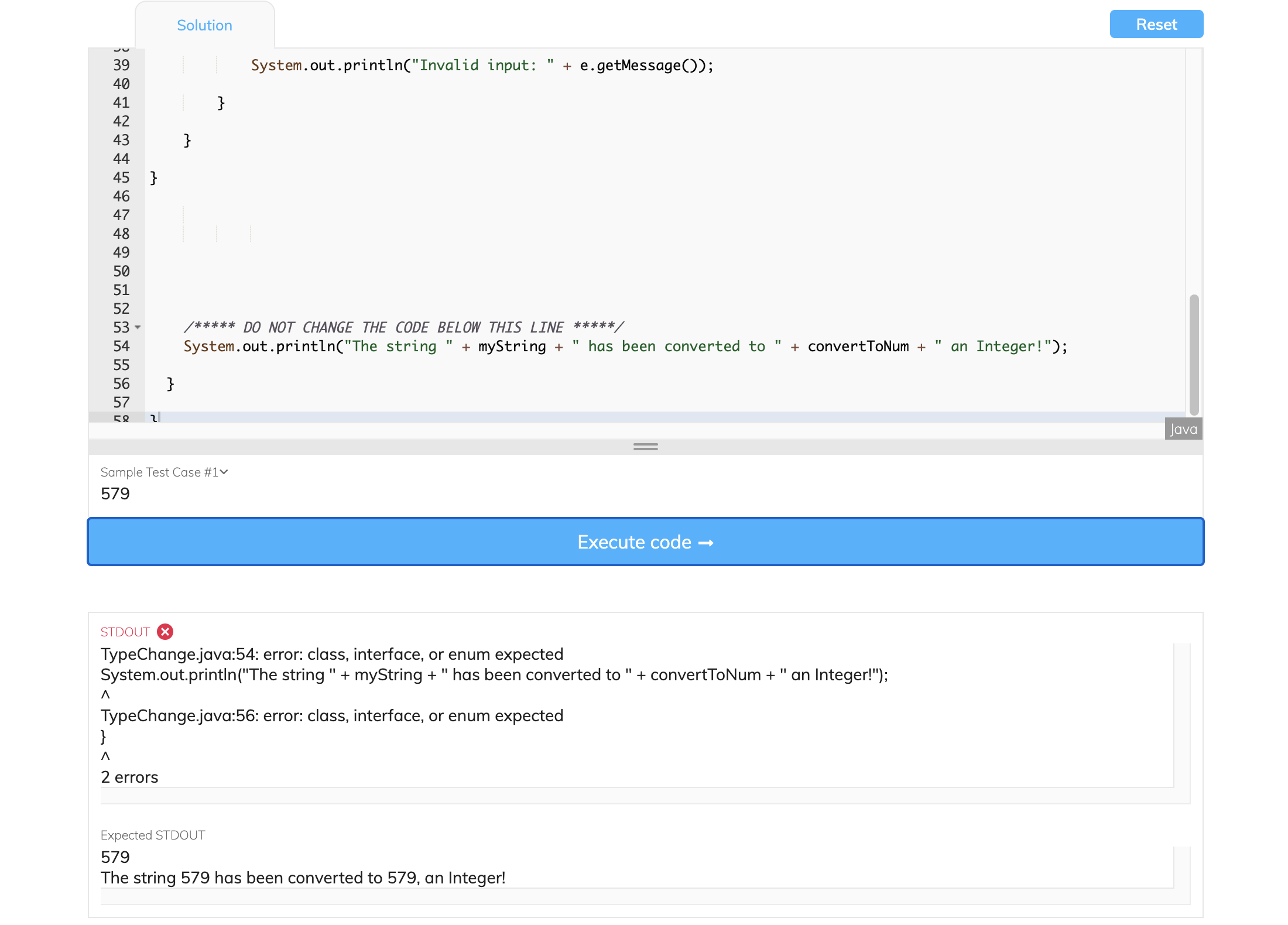1288x925 pixels.
Task: Click the chevron next to Sample Test Case #1
Action: pyautogui.click(x=224, y=472)
